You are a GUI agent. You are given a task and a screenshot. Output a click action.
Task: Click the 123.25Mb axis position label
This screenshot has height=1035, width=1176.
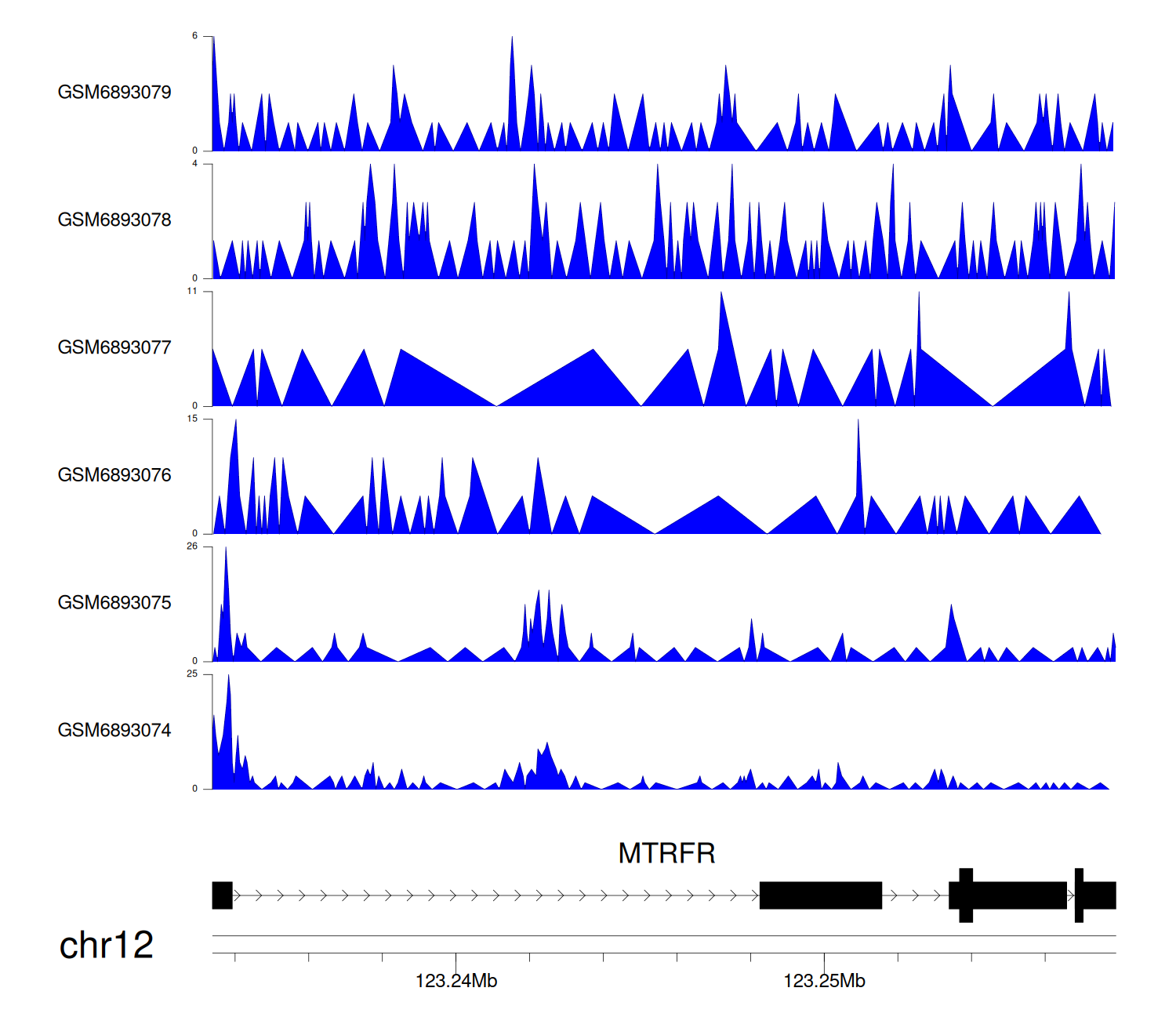click(x=824, y=981)
